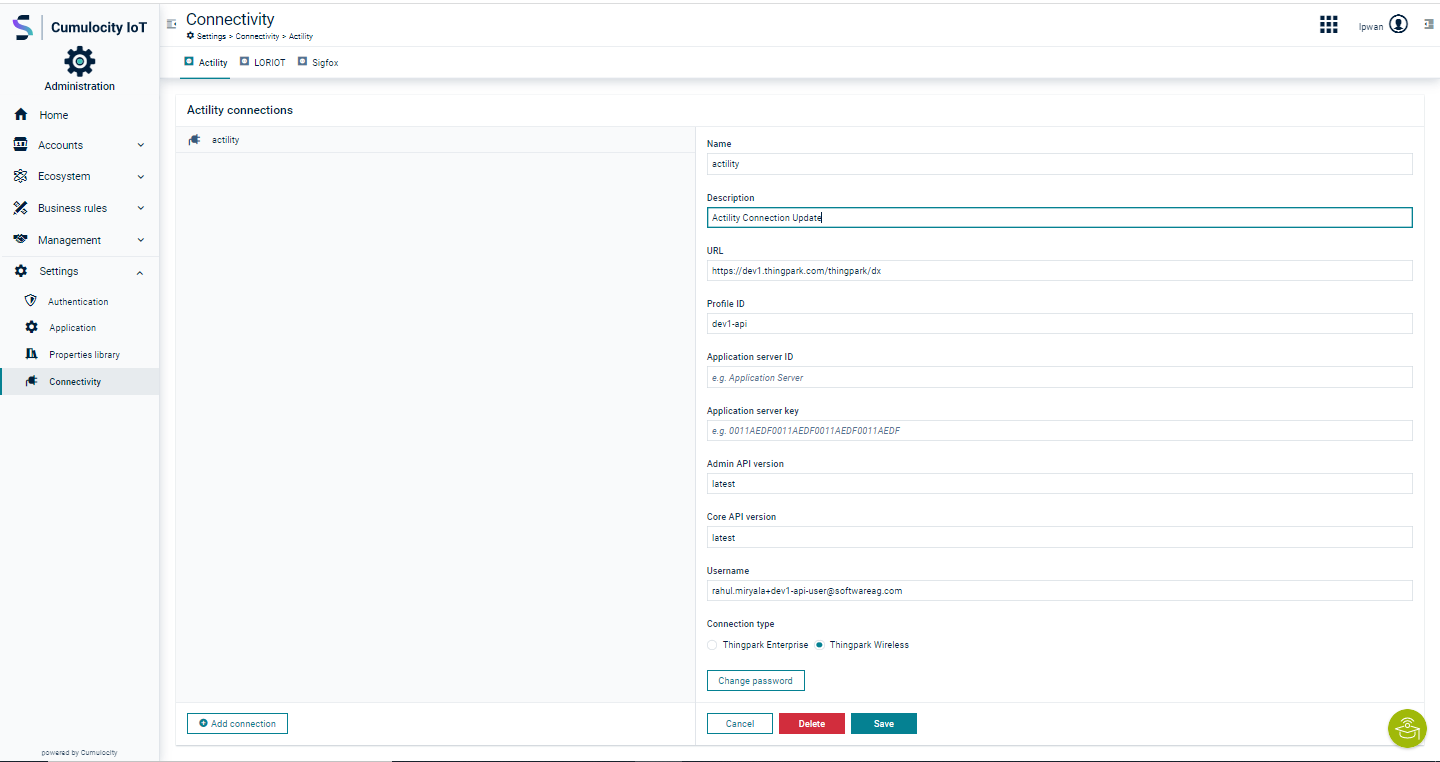Screen dimensions: 1440x762
Task: Collapse the left navigator panel icon
Action: click(x=172, y=23)
